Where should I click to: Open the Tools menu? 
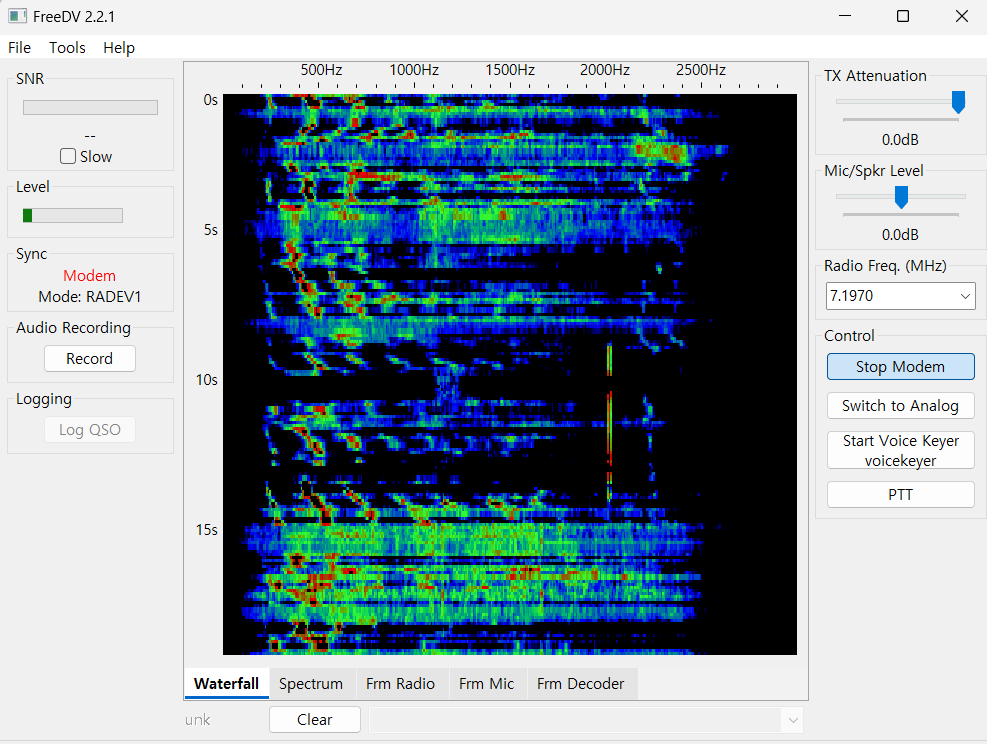[x=67, y=48]
